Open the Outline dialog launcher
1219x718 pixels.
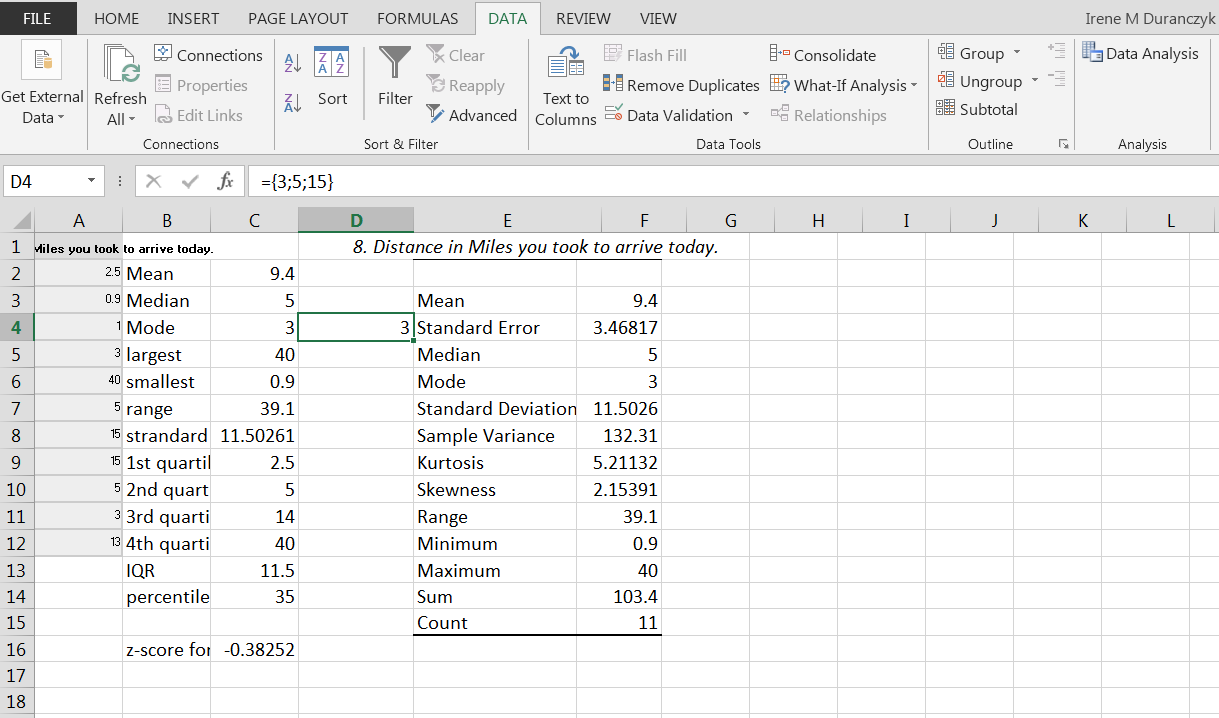1063,145
